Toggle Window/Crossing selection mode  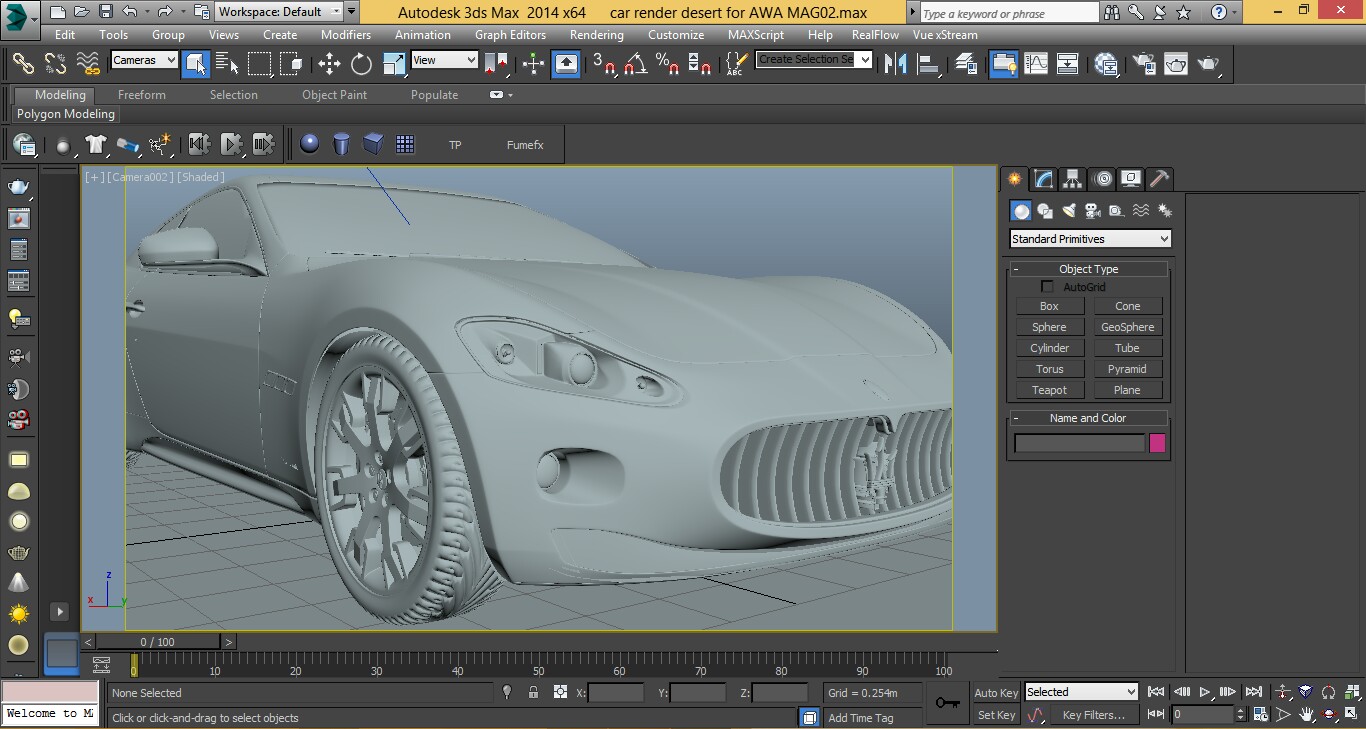click(x=291, y=63)
